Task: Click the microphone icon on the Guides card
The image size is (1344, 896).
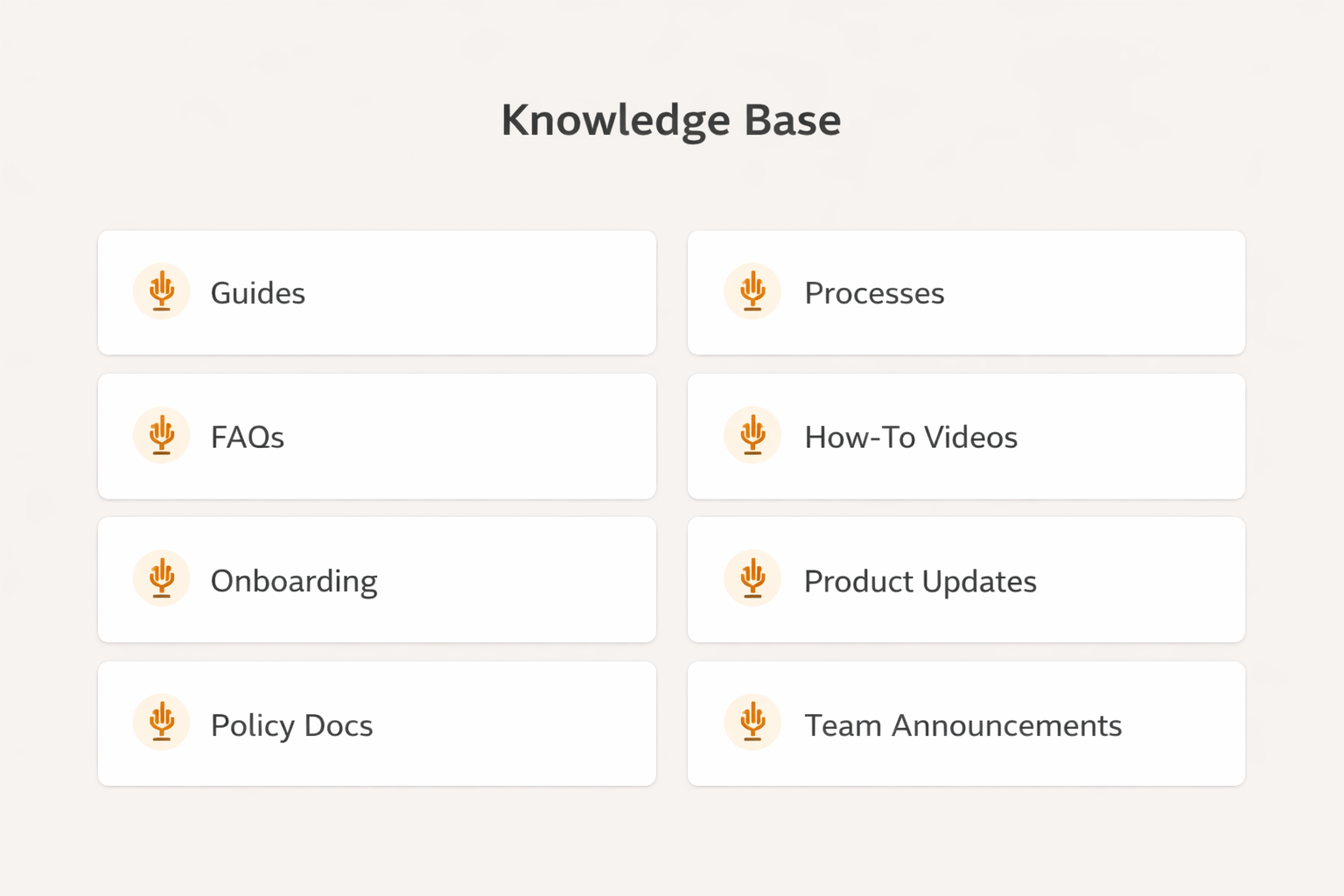Action: [x=161, y=290]
